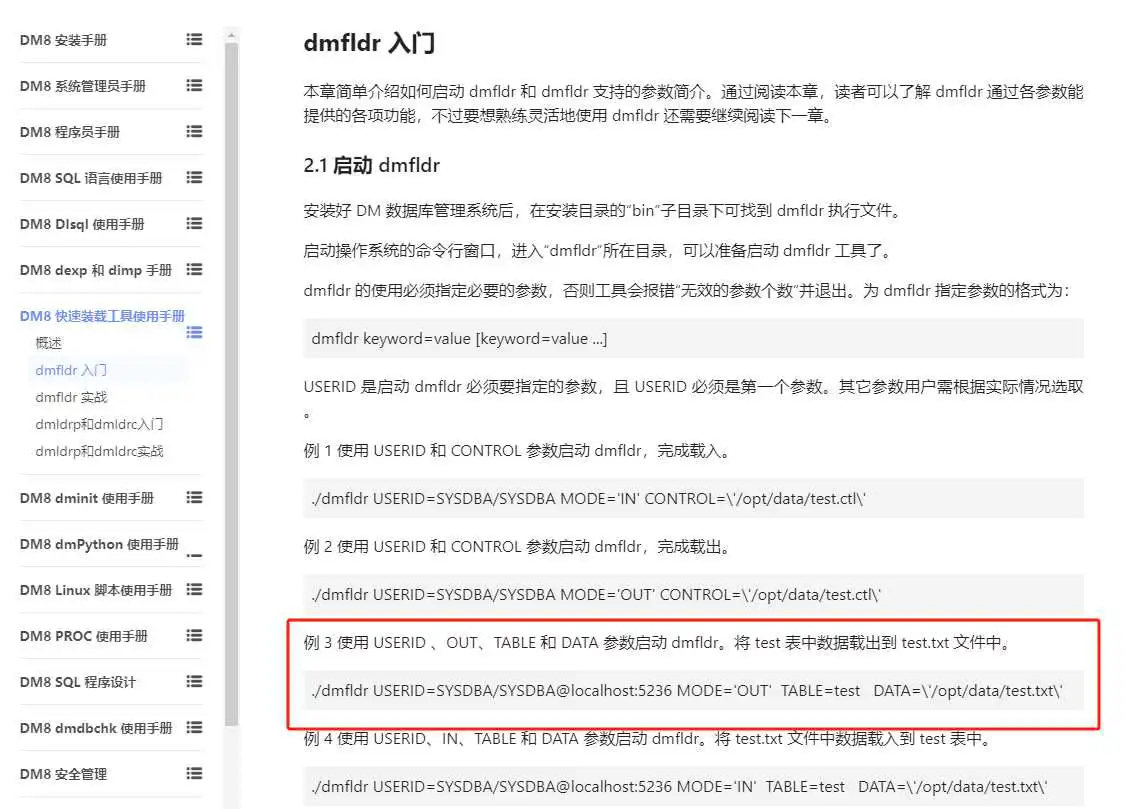Go to dmldrp和dmldrc入门 page

pos(99,424)
